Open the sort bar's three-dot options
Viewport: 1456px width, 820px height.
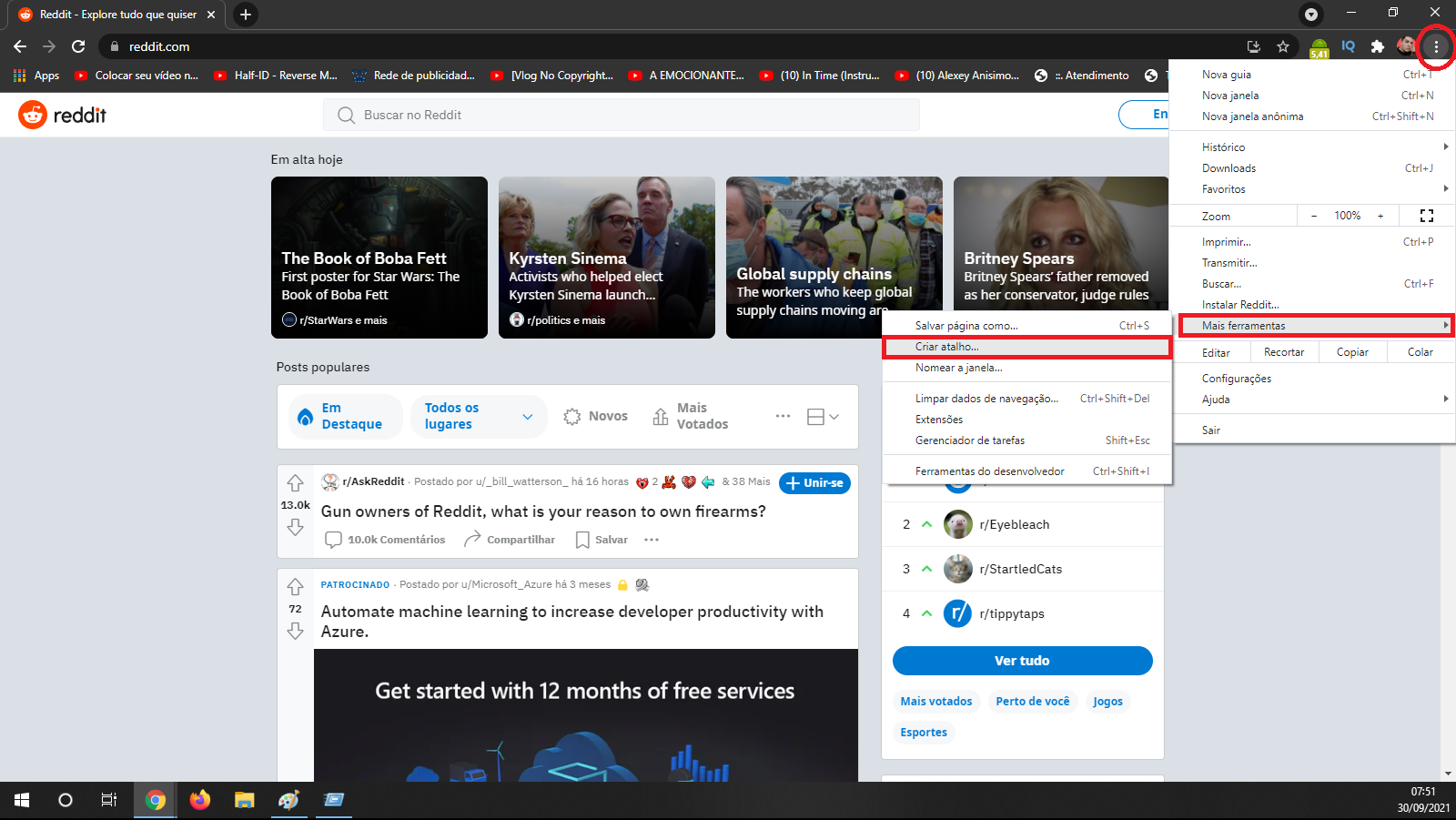783,416
